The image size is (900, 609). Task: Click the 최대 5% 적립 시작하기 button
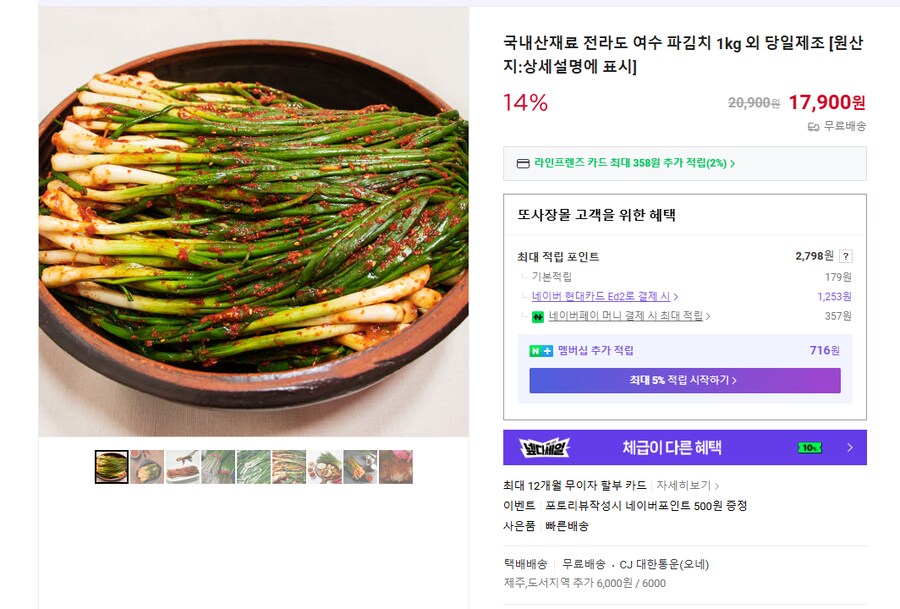(685, 380)
